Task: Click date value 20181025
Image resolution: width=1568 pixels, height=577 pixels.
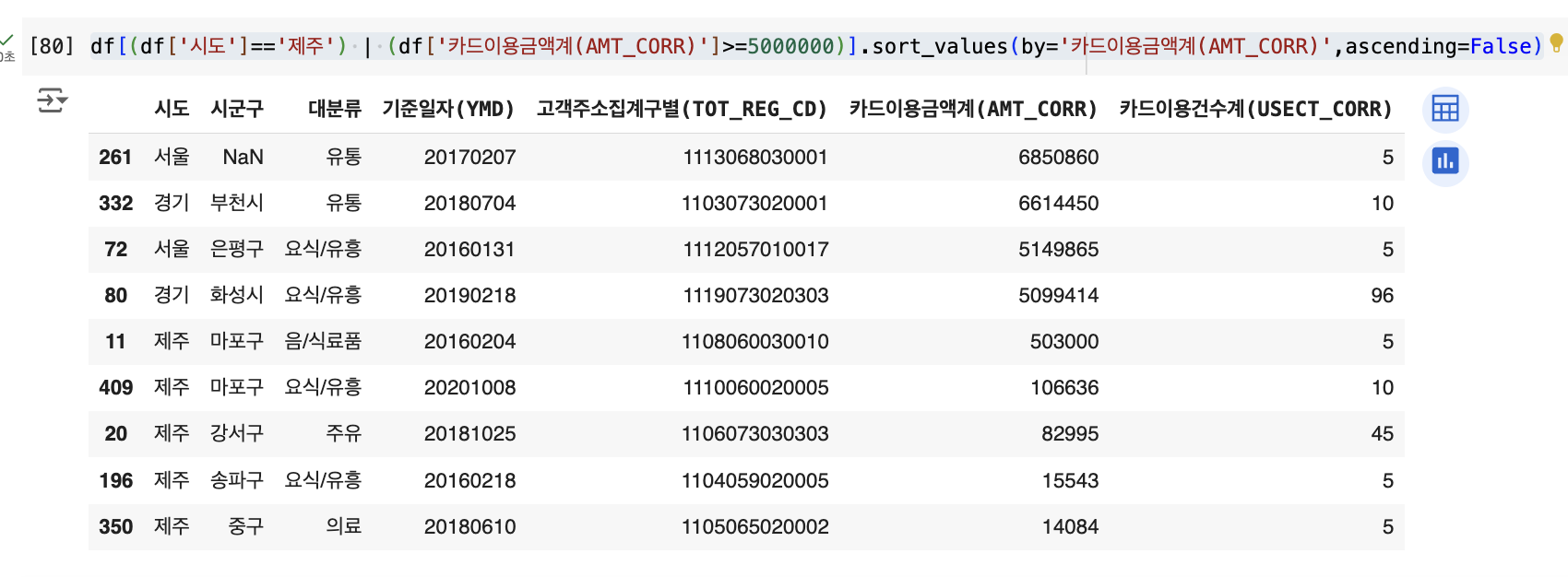Action: (x=469, y=433)
